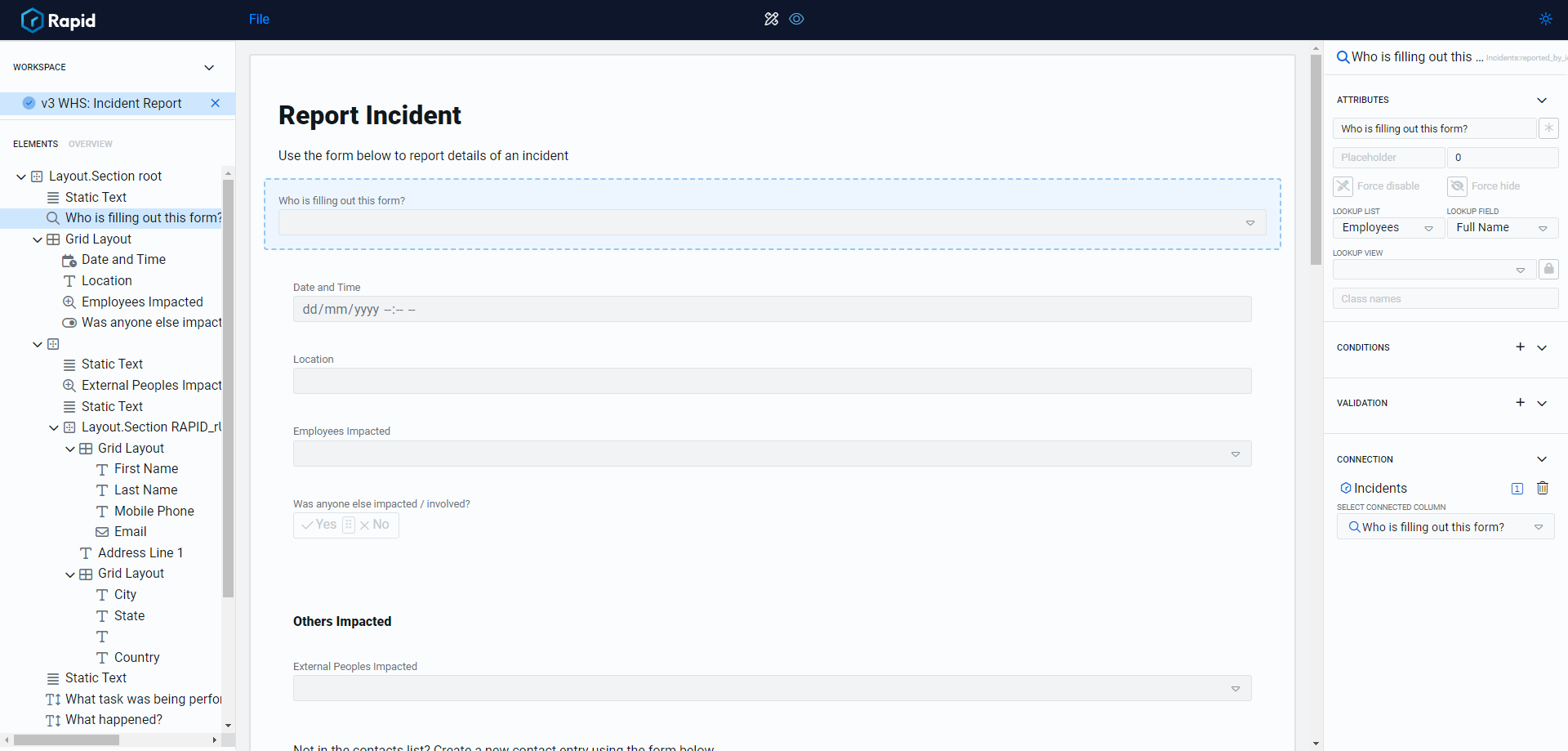Click the Location text field in form

(773, 381)
